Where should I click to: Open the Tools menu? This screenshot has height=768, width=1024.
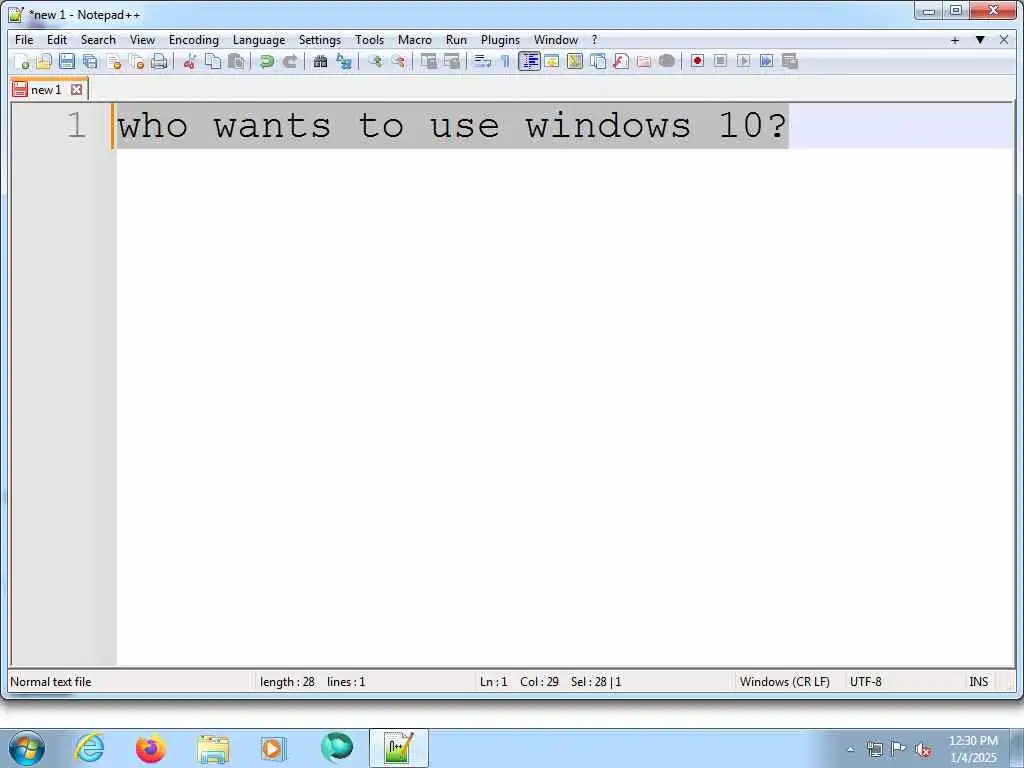coord(369,40)
